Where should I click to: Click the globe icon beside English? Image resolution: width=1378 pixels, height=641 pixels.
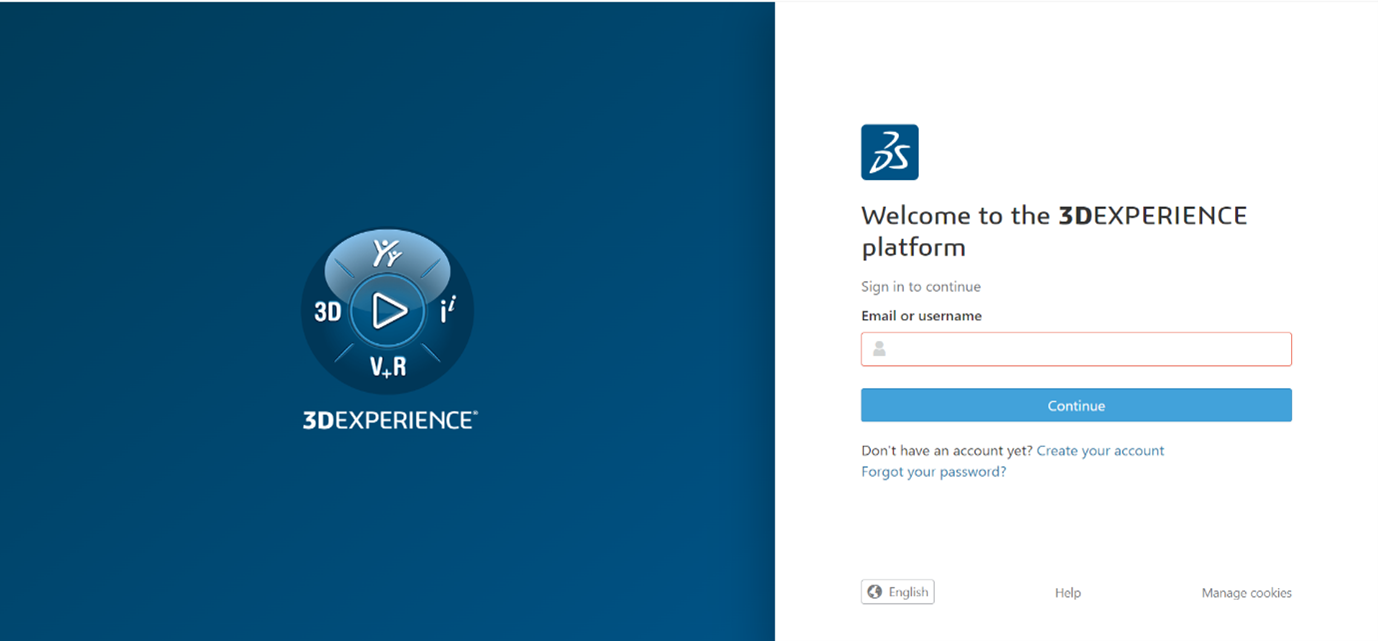point(875,592)
